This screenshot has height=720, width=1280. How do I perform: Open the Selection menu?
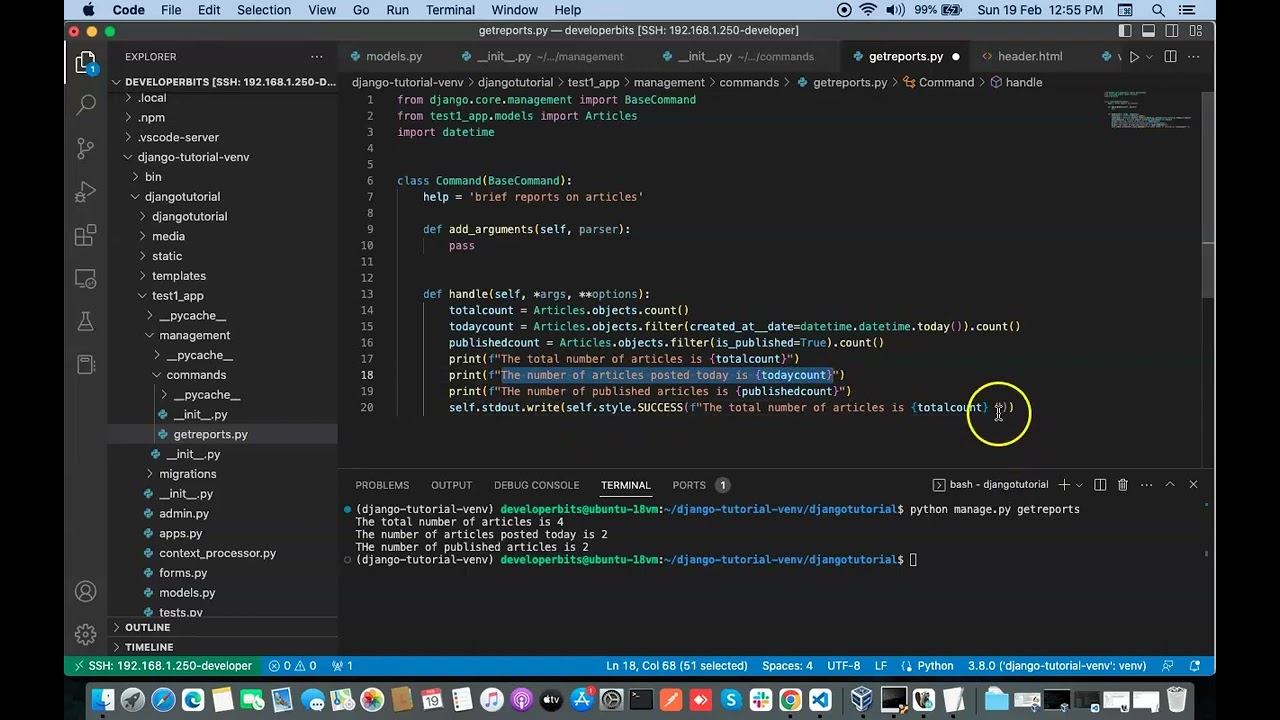[x=264, y=10]
